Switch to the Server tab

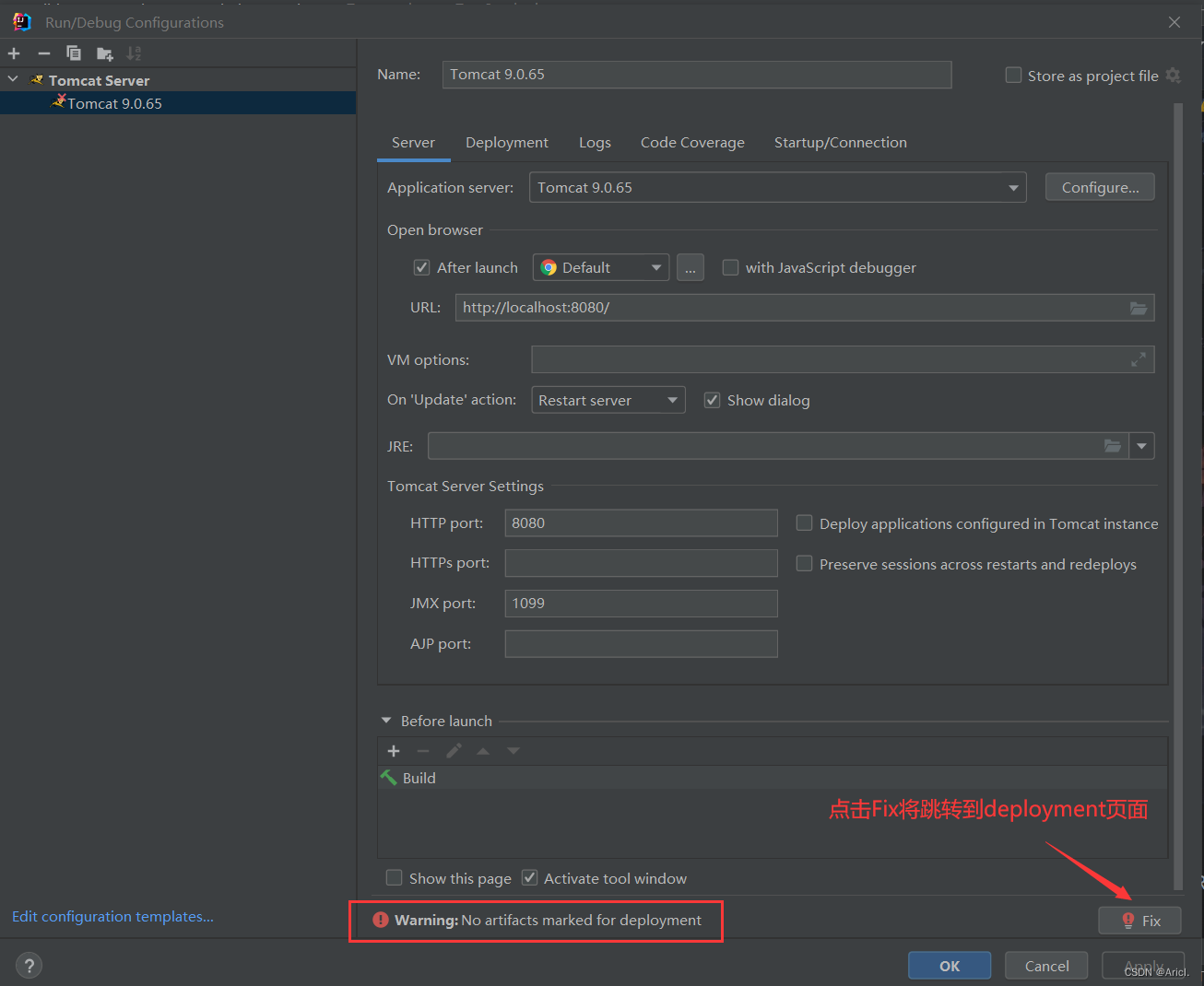click(x=413, y=143)
